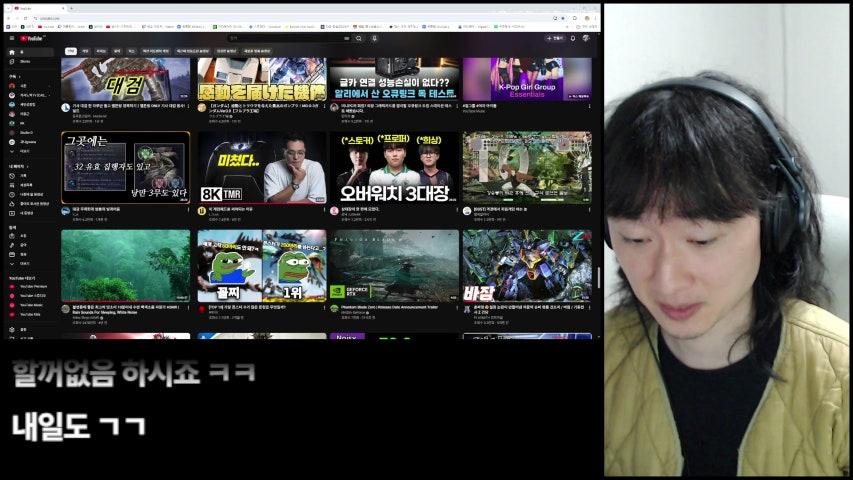Select the second filter chip (게임)
The height and width of the screenshot is (480, 853).
click(x=85, y=51)
